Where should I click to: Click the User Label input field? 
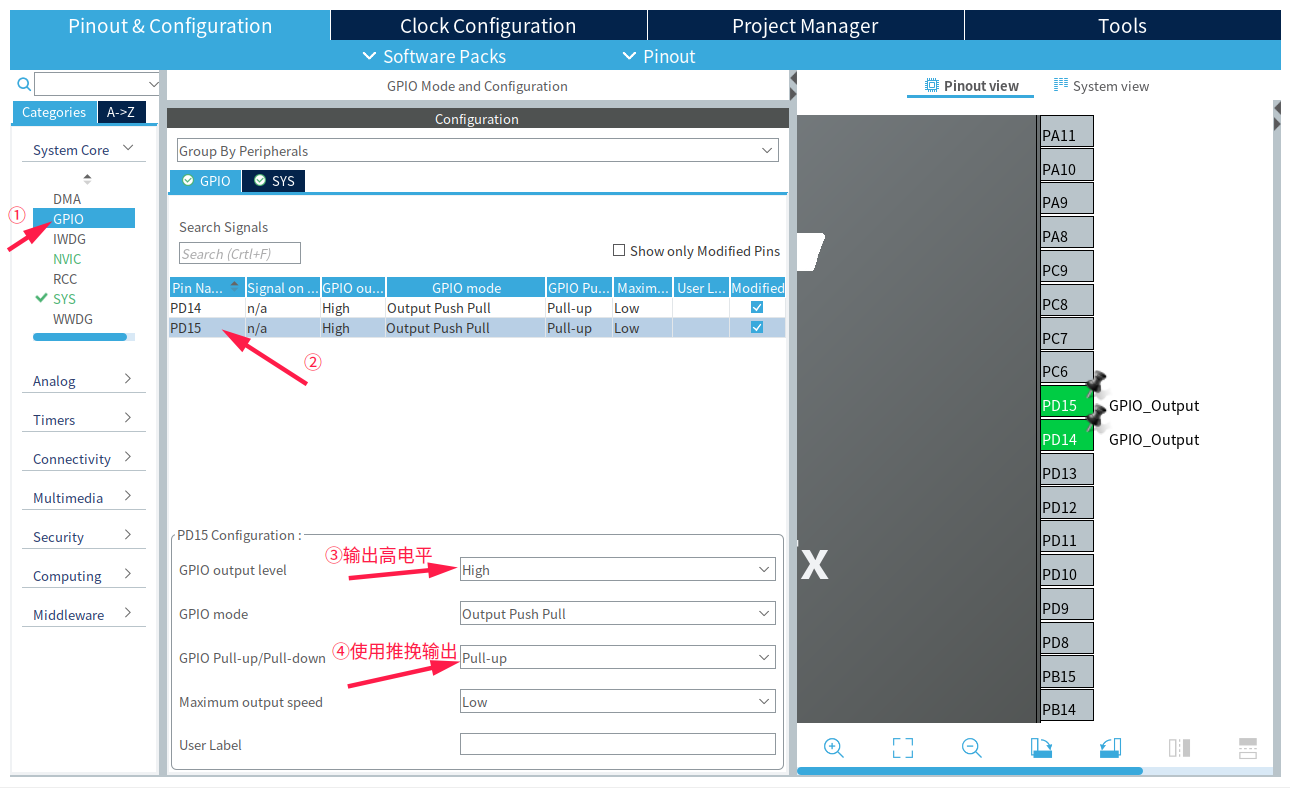[x=617, y=745]
